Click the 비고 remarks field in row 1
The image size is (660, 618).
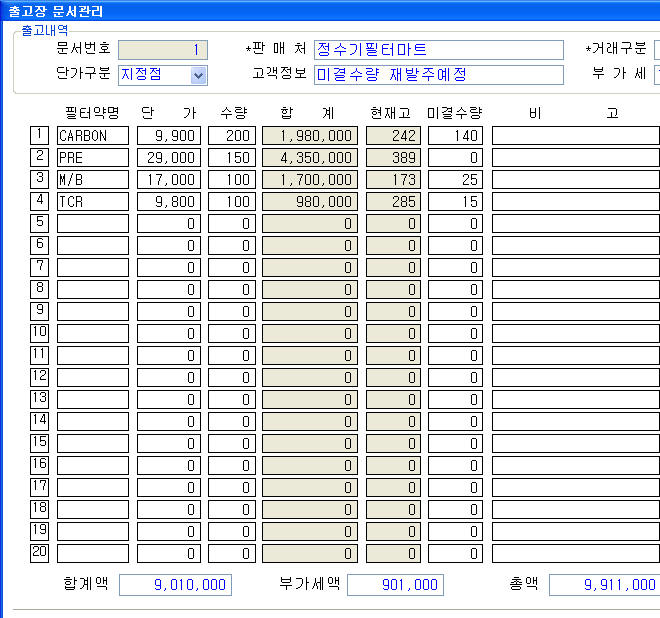(576, 136)
